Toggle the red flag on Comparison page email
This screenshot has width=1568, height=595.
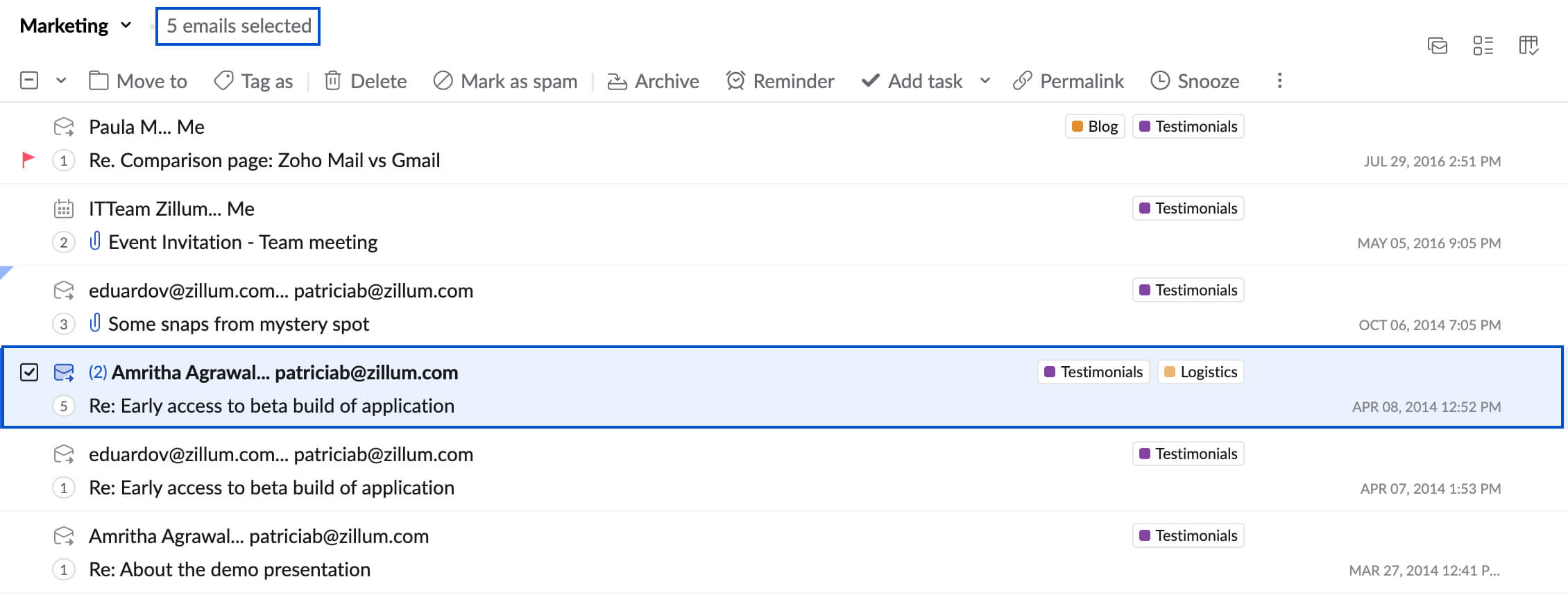[28, 160]
